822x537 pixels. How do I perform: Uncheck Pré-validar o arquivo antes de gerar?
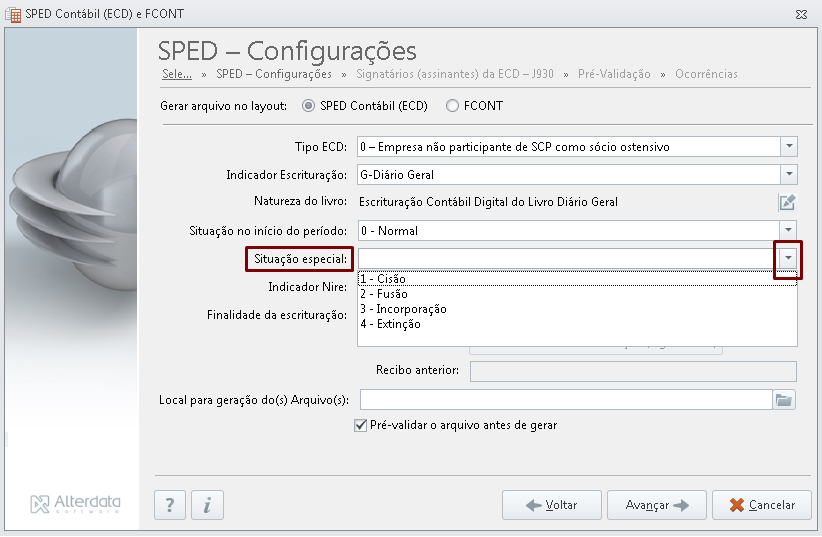(361, 425)
